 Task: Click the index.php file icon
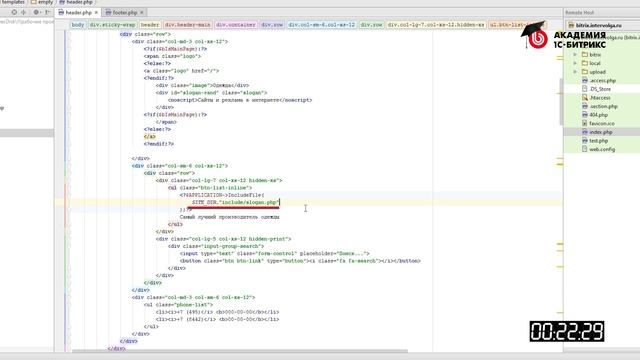(585, 132)
